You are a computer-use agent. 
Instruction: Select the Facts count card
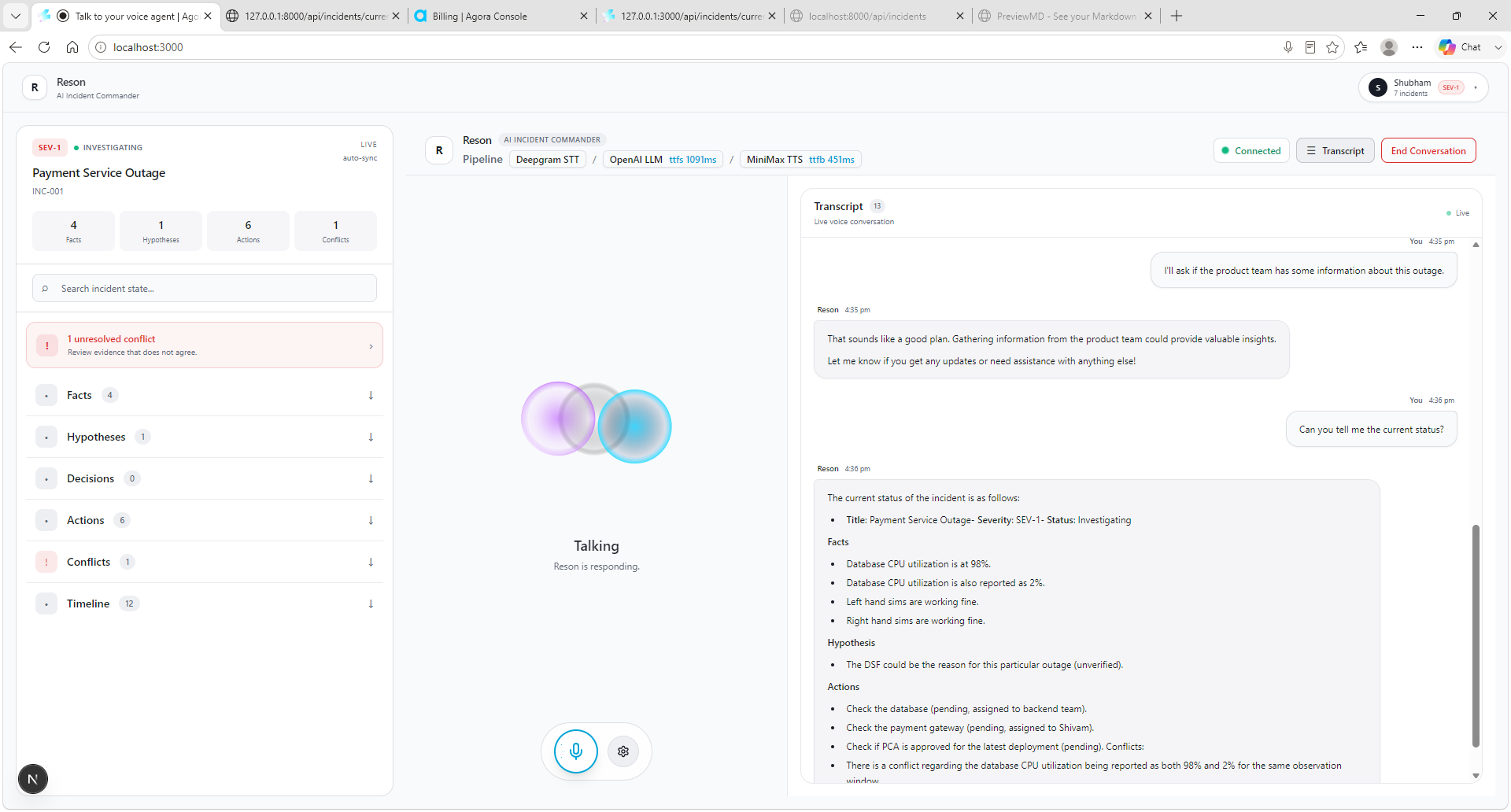73,231
